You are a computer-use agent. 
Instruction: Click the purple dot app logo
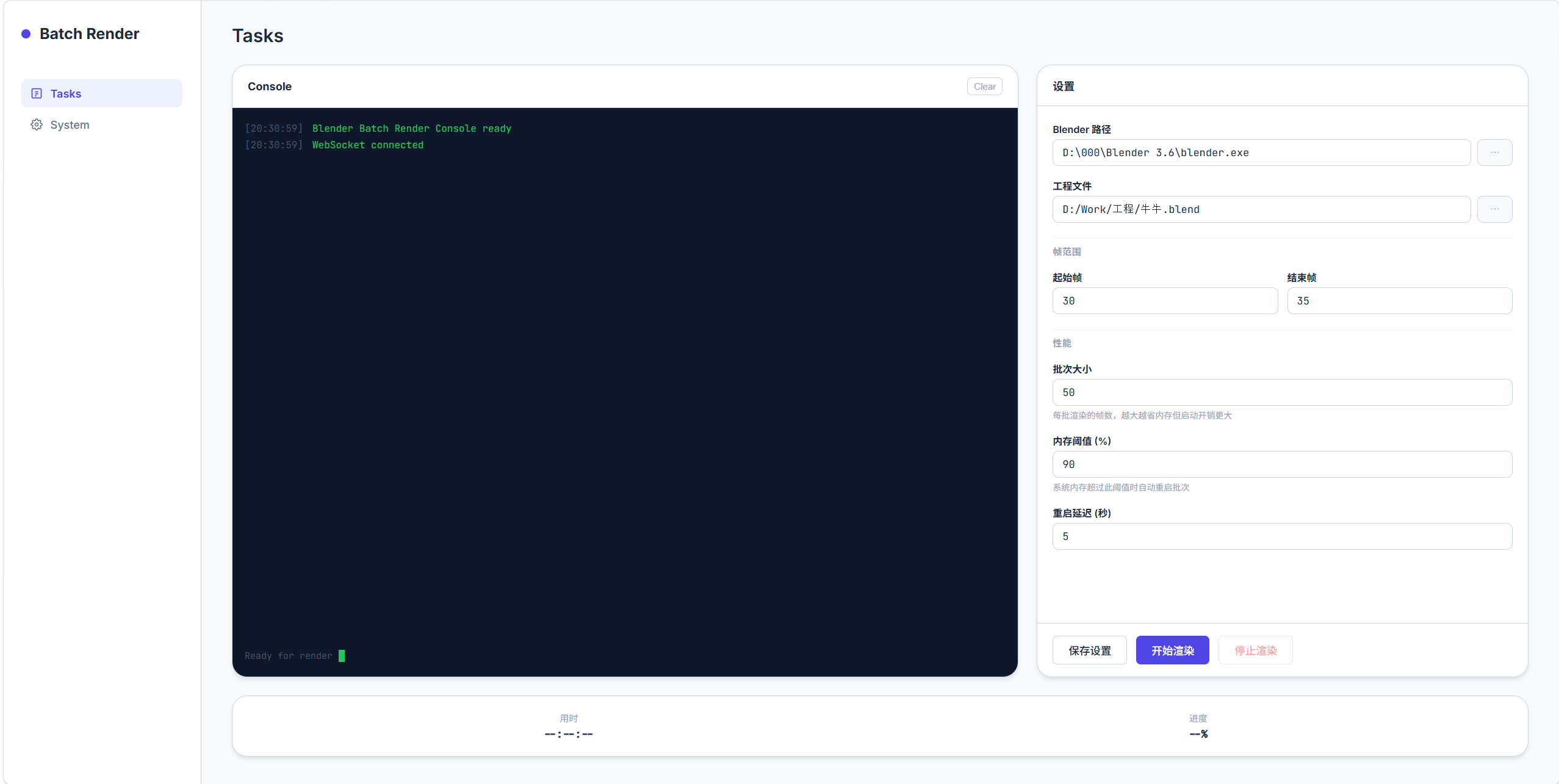(x=26, y=34)
